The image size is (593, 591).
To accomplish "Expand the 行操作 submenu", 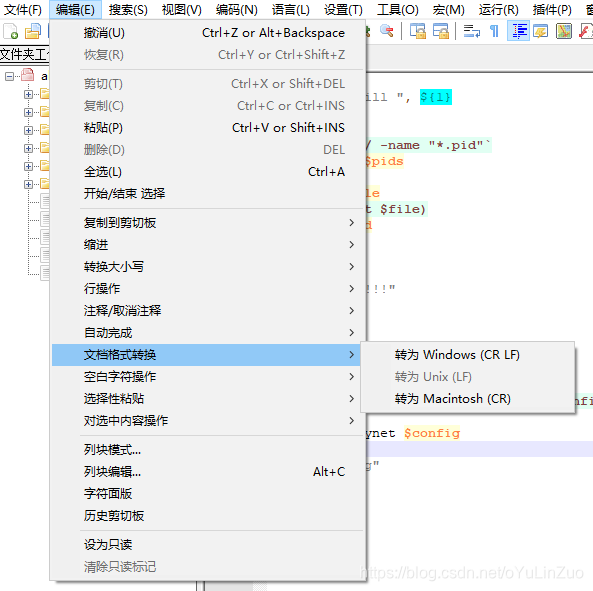I will click(207, 289).
